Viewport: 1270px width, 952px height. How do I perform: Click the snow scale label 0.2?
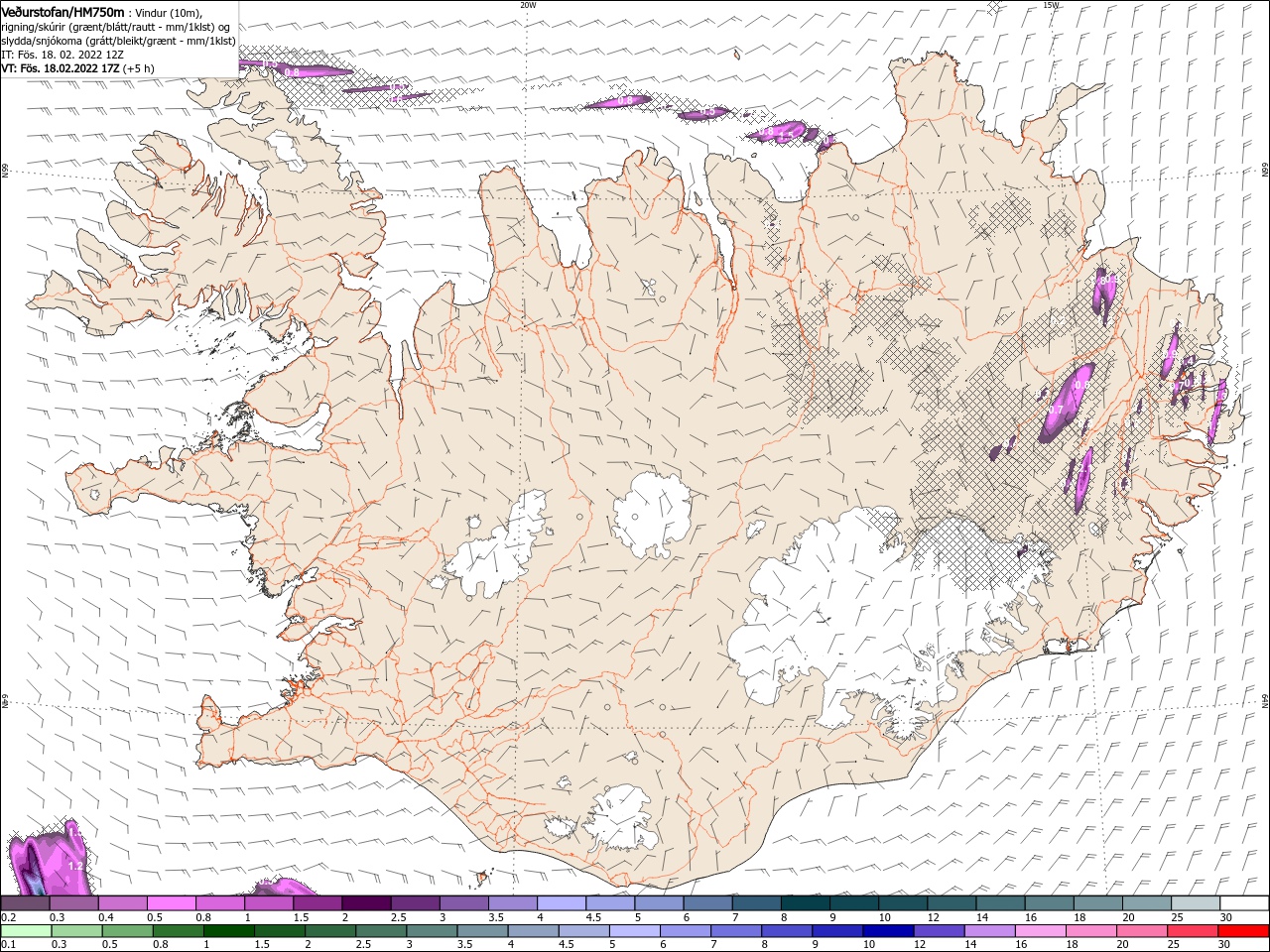click(7, 917)
